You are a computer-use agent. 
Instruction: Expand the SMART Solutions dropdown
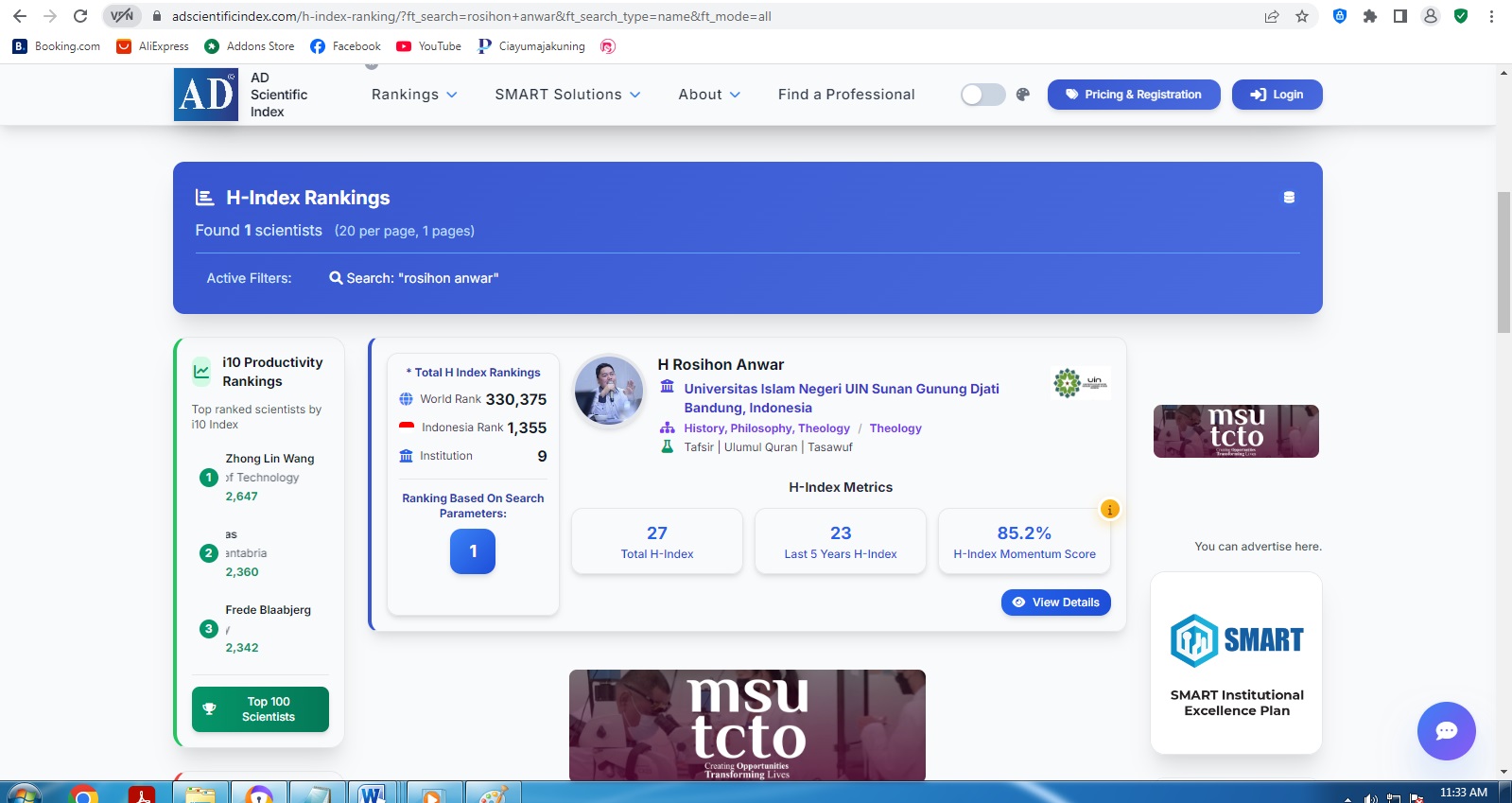[567, 95]
